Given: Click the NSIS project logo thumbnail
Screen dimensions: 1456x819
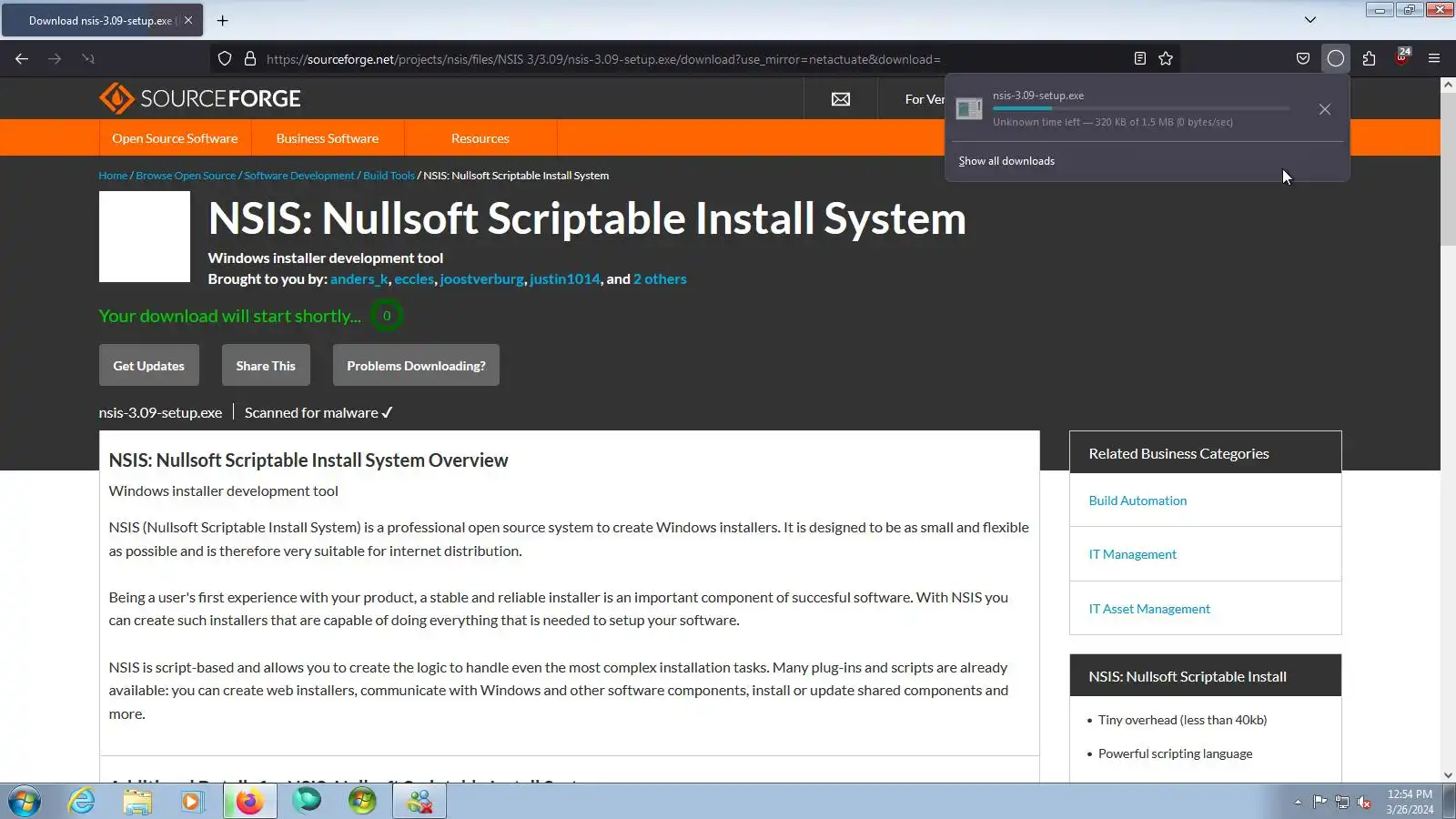Looking at the screenshot, I should point(145,237).
